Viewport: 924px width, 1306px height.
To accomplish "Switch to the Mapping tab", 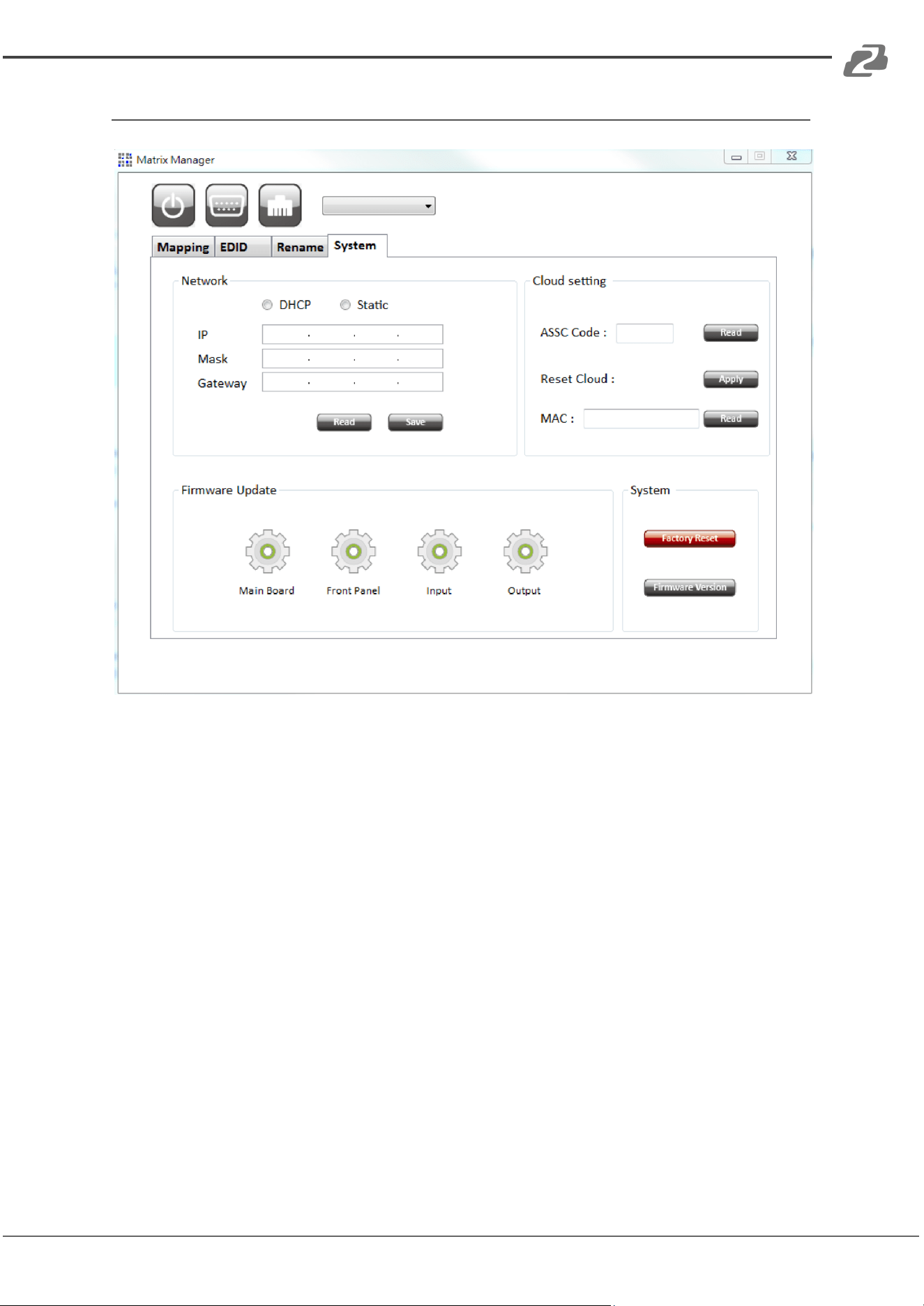I will tap(182, 247).
